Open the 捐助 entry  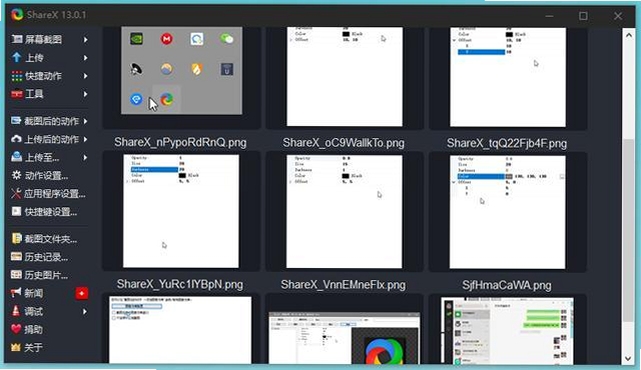click(49, 329)
